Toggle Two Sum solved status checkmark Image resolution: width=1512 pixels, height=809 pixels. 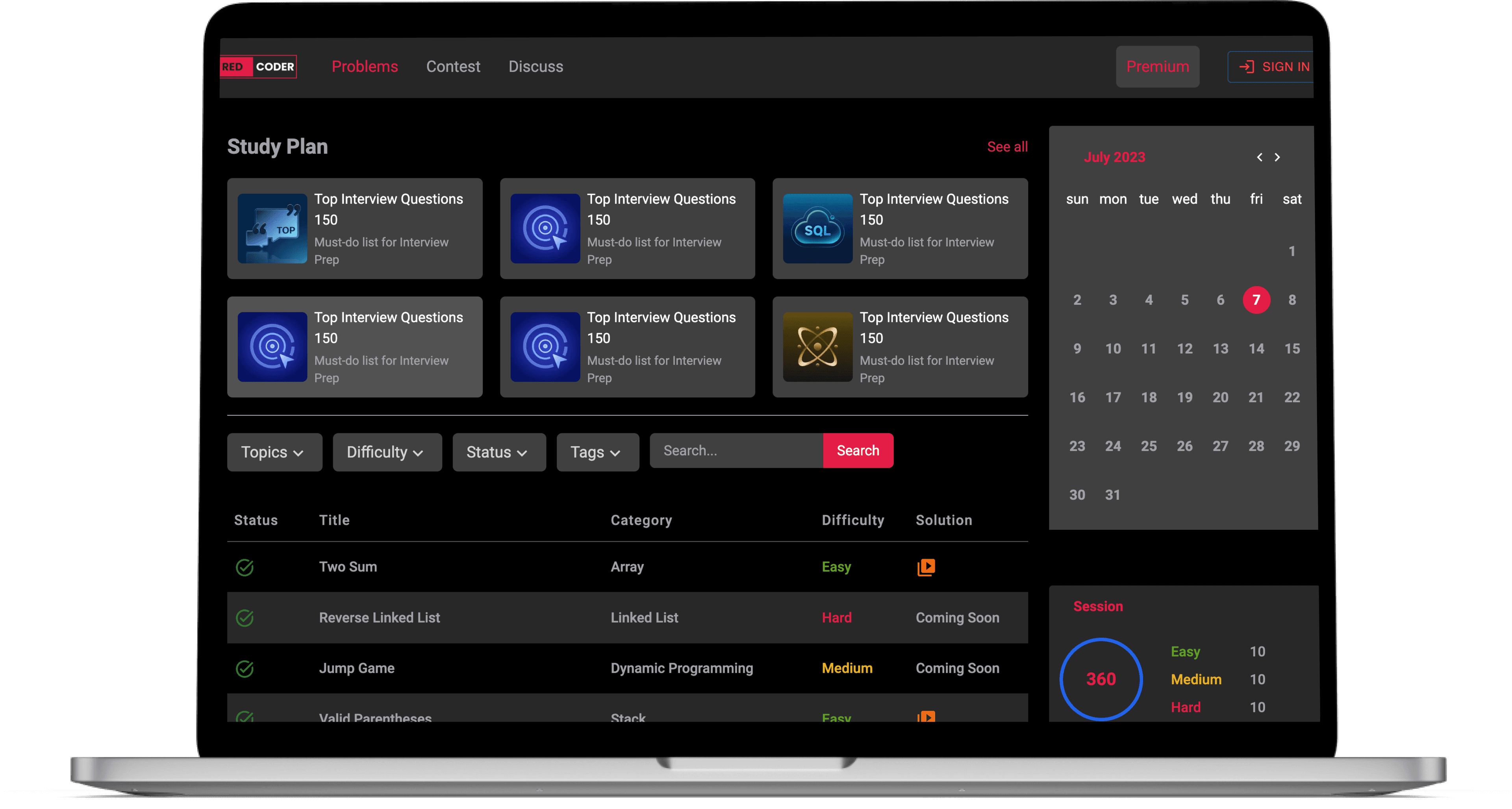tap(244, 567)
